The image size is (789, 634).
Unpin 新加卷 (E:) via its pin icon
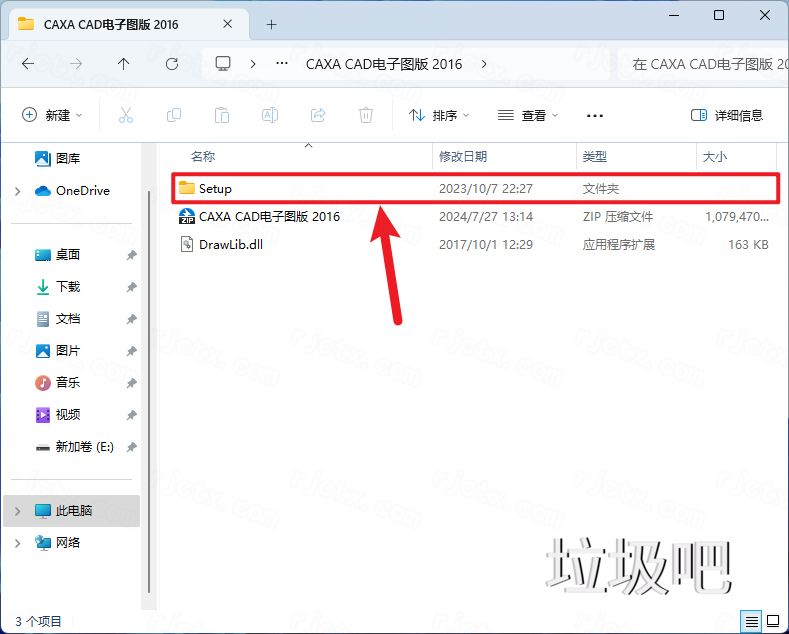(x=131, y=447)
